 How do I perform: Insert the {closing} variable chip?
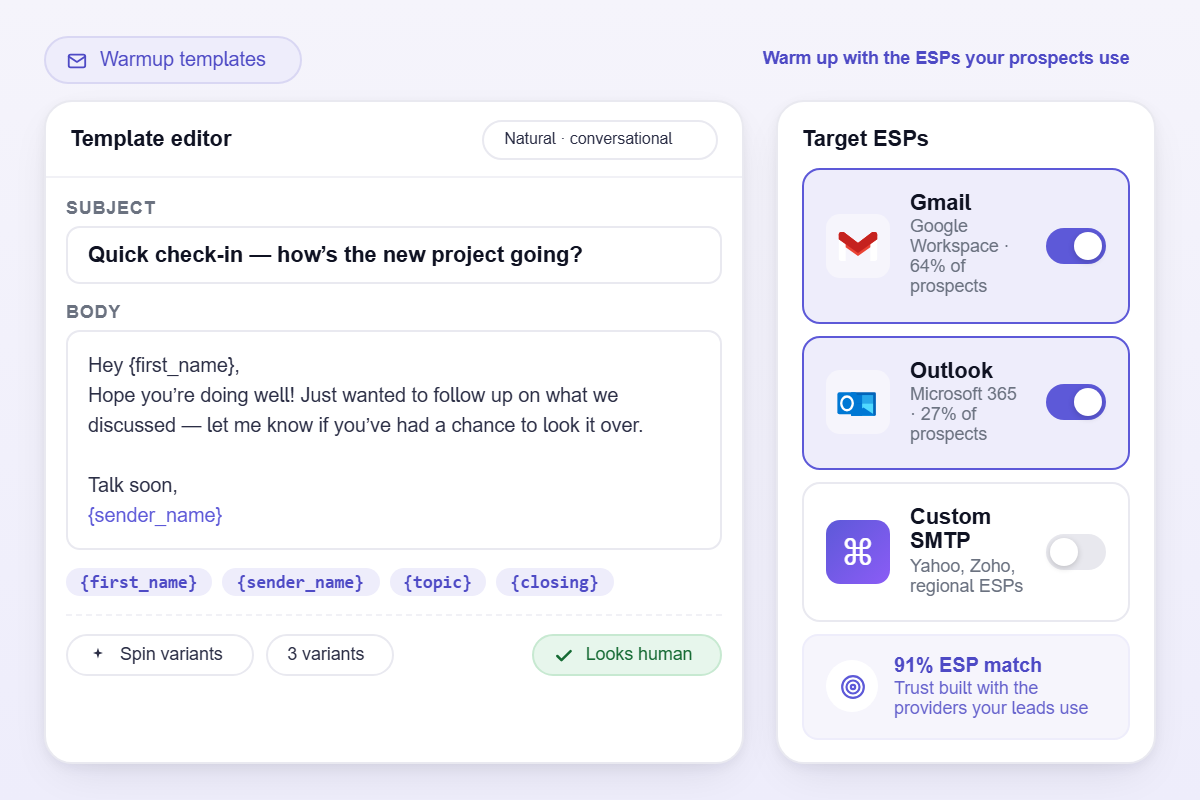pyautogui.click(x=555, y=582)
